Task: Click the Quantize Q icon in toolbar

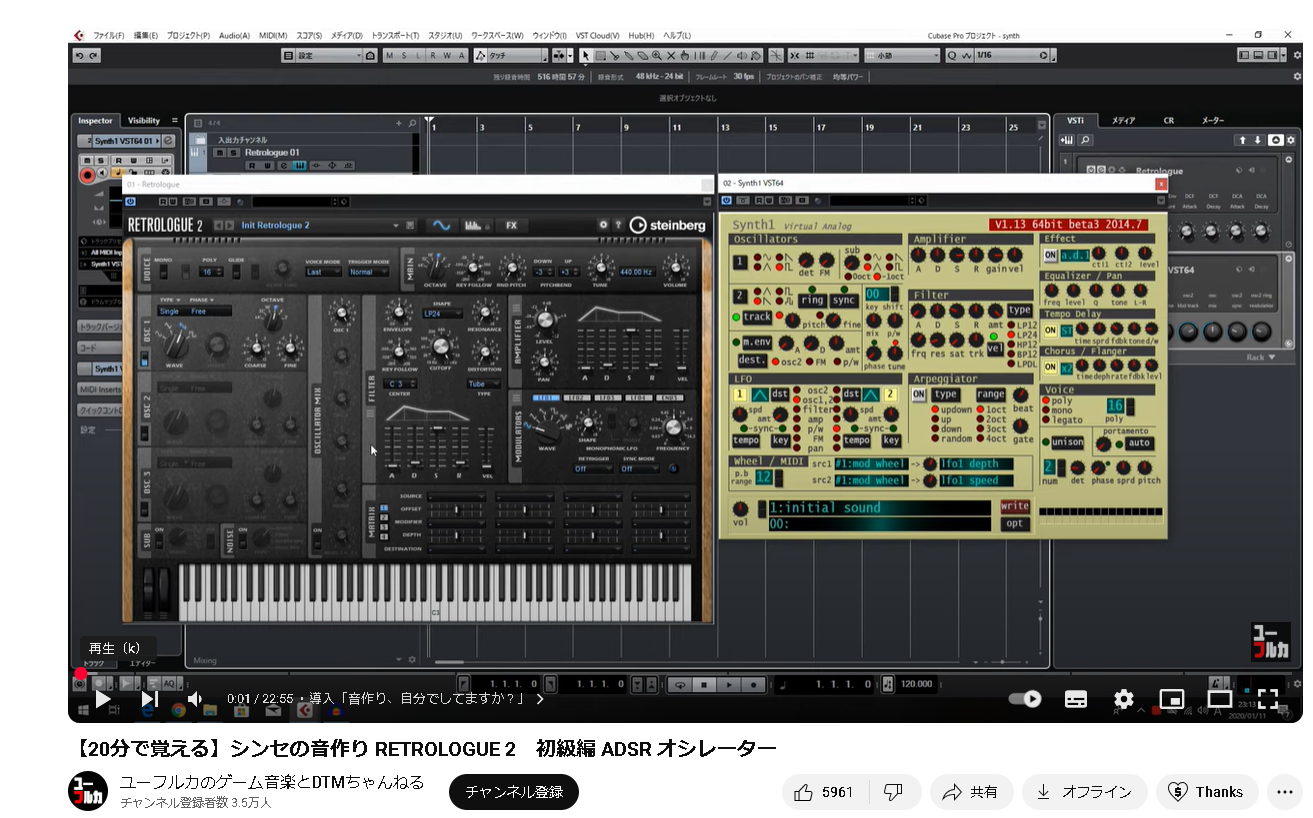Action: pyautogui.click(x=952, y=56)
